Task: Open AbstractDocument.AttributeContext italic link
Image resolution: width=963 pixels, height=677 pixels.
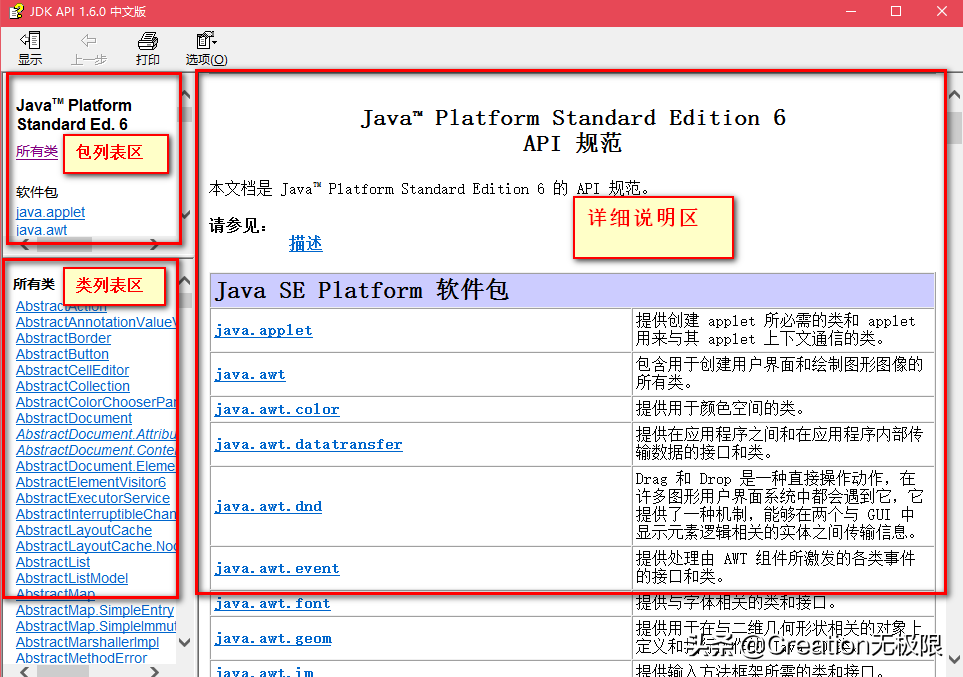Action: 96,434
